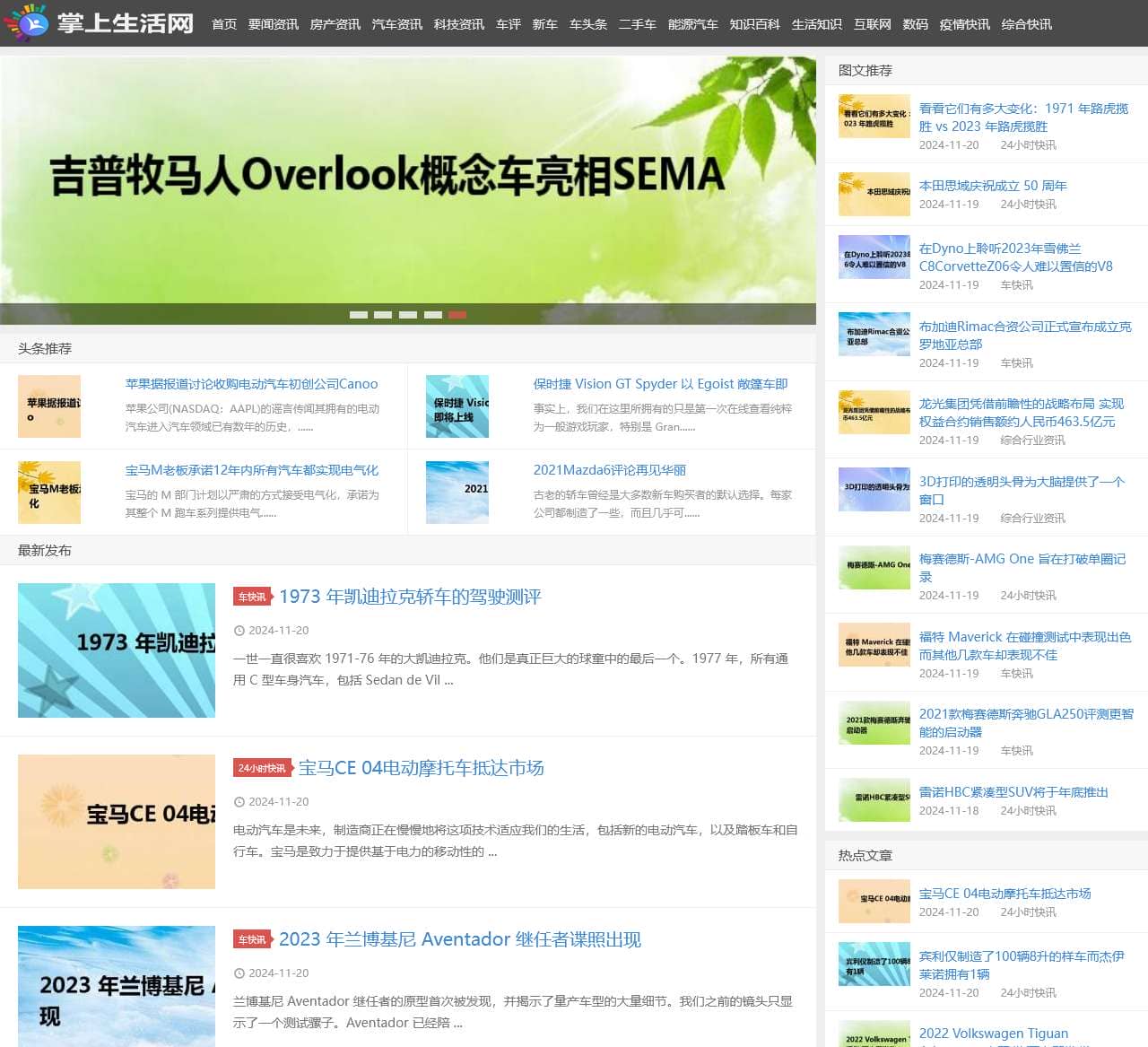This screenshot has width=1148, height=1047.
Task: Click the 车快讯 tag on Aventador article
Action: pyautogui.click(x=252, y=939)
